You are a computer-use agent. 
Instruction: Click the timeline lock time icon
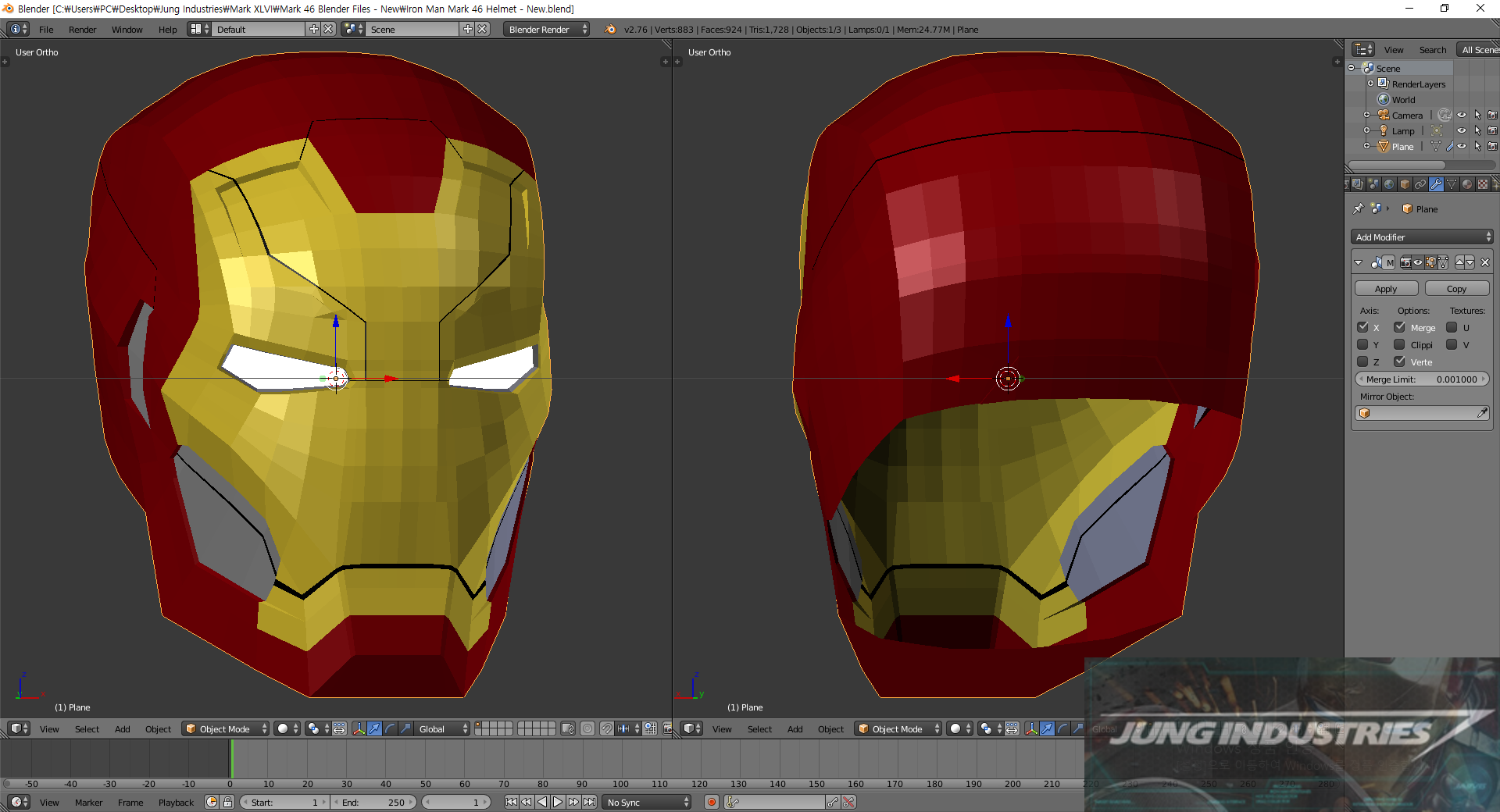click(x=227, y=802)
